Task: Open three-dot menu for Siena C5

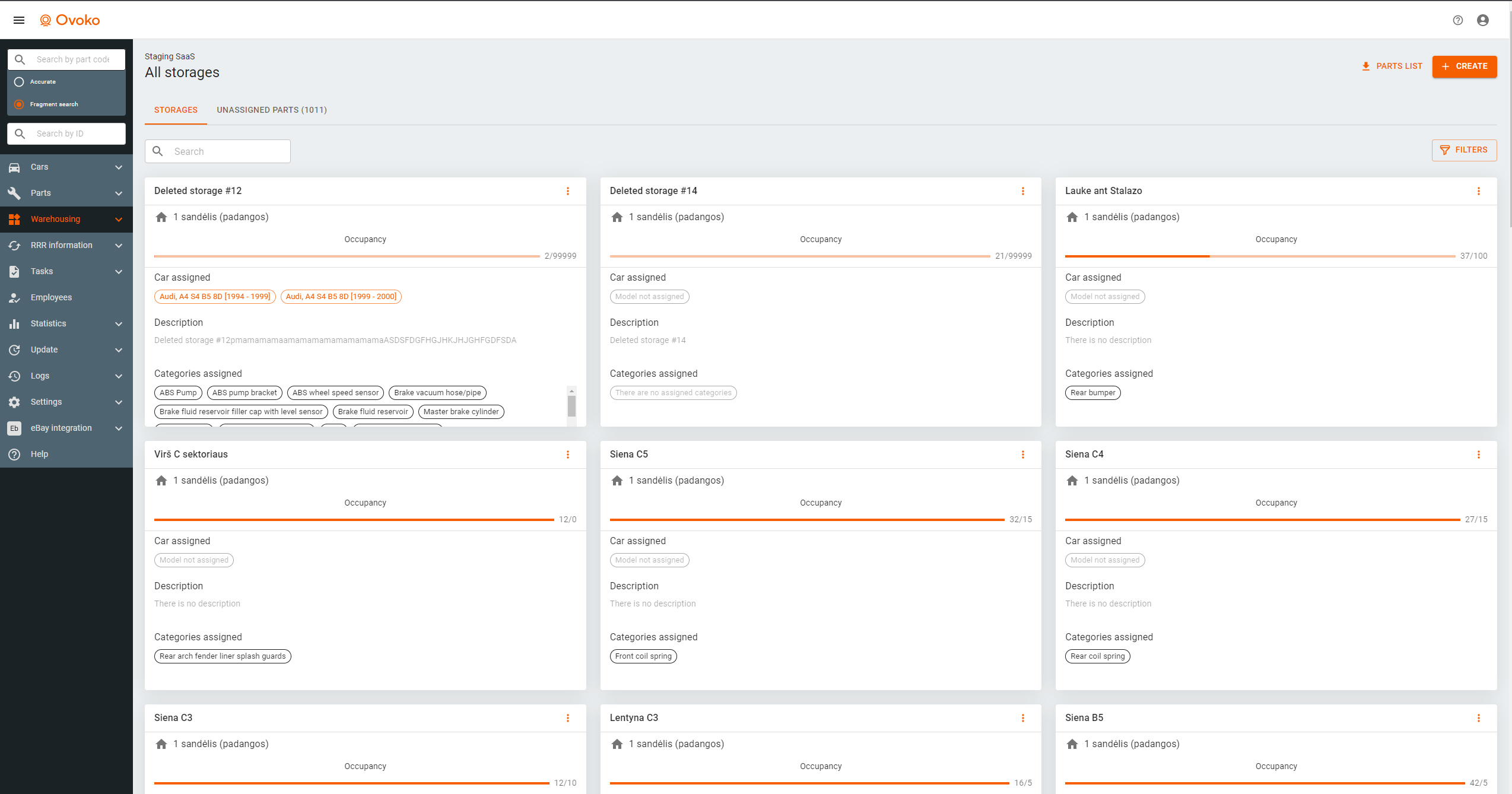Action: coord(1023,455)
